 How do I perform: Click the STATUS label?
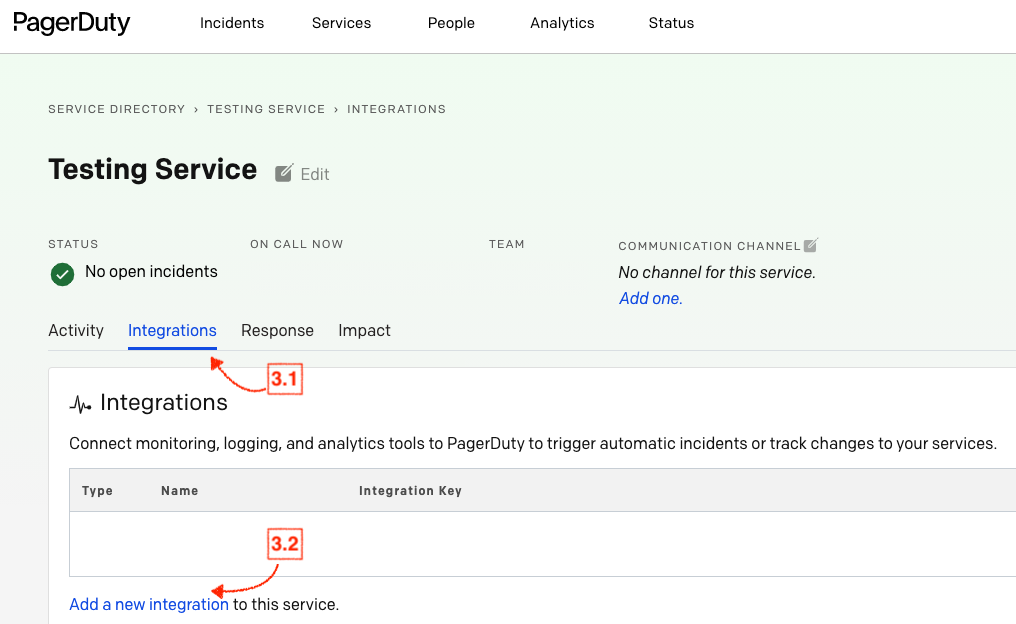point(73,244)
